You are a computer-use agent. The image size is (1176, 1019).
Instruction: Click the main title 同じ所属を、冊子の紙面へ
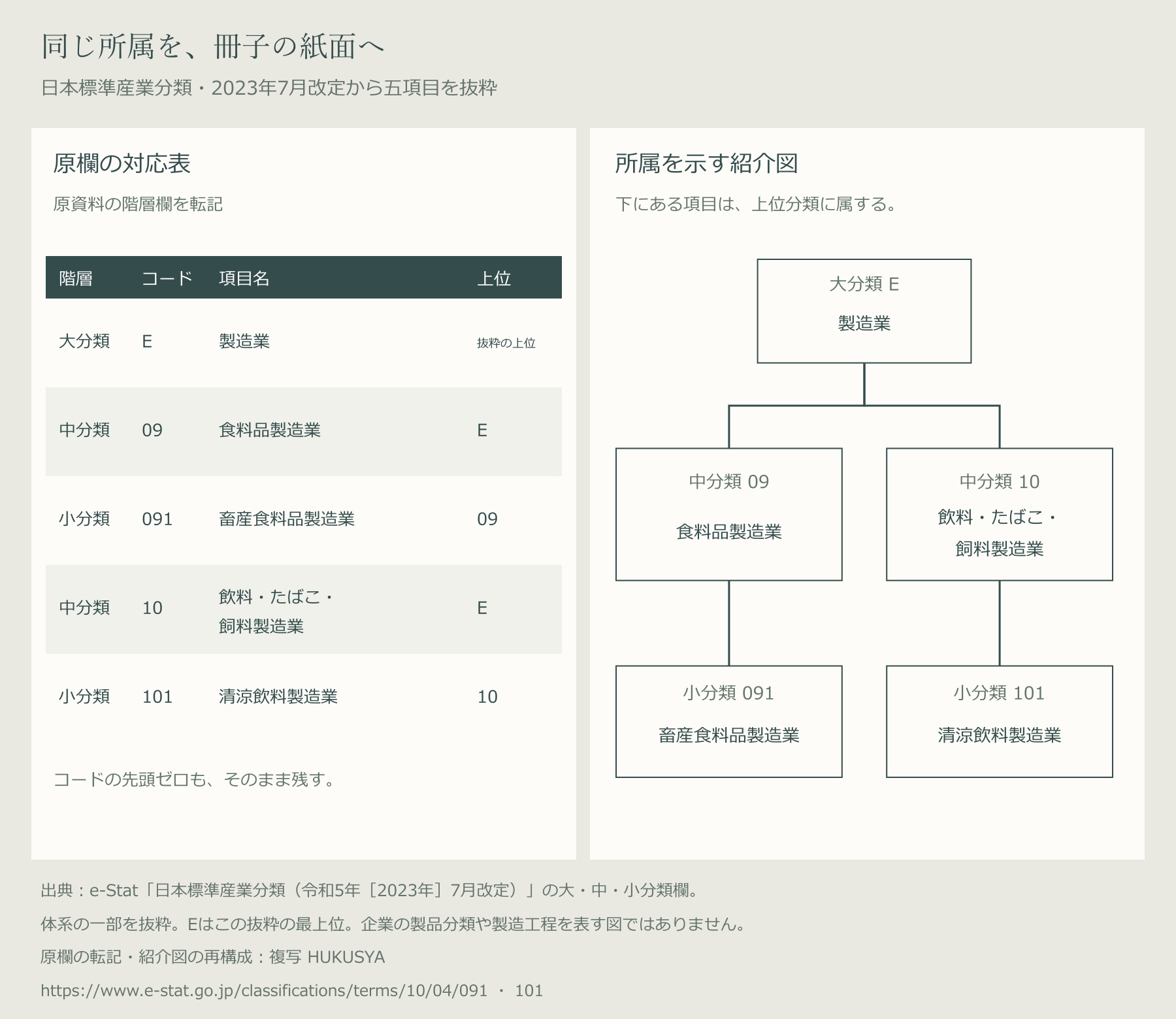click(213, 46)
